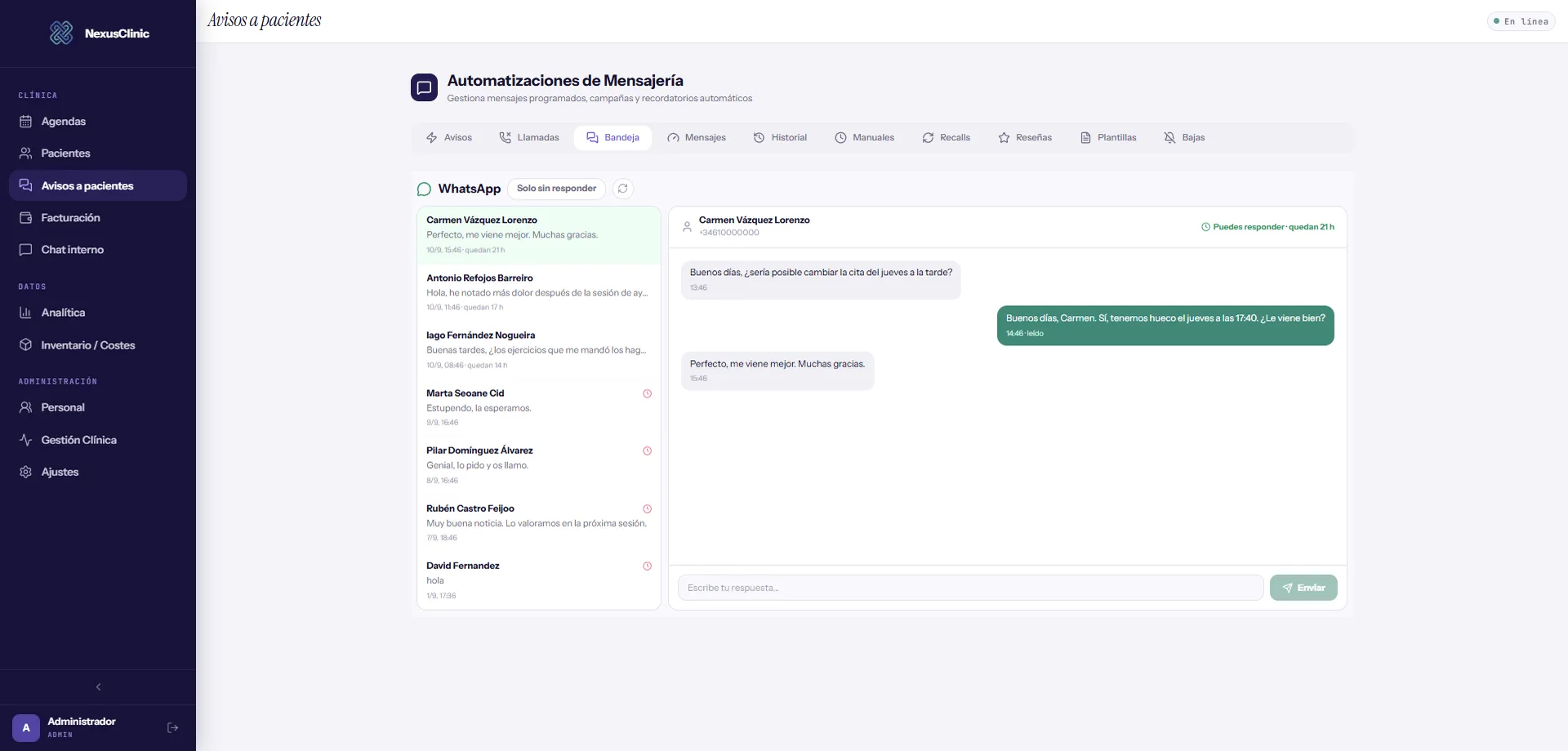
Task: Open Chat interno in the sidebar
Action: pos(98,249)
